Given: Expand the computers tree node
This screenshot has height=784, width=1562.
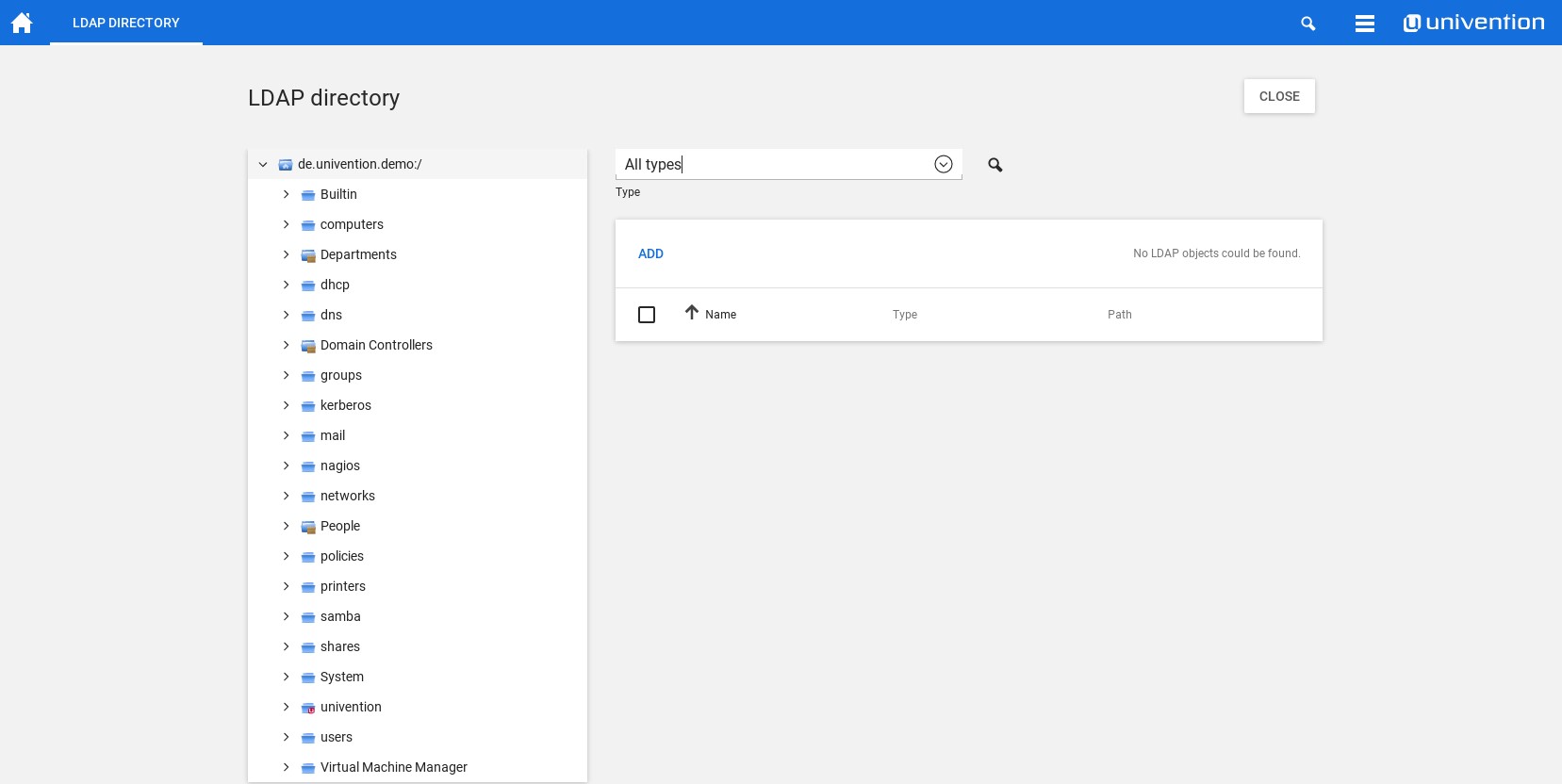Looking at the screenshot, I should point(286,224).
